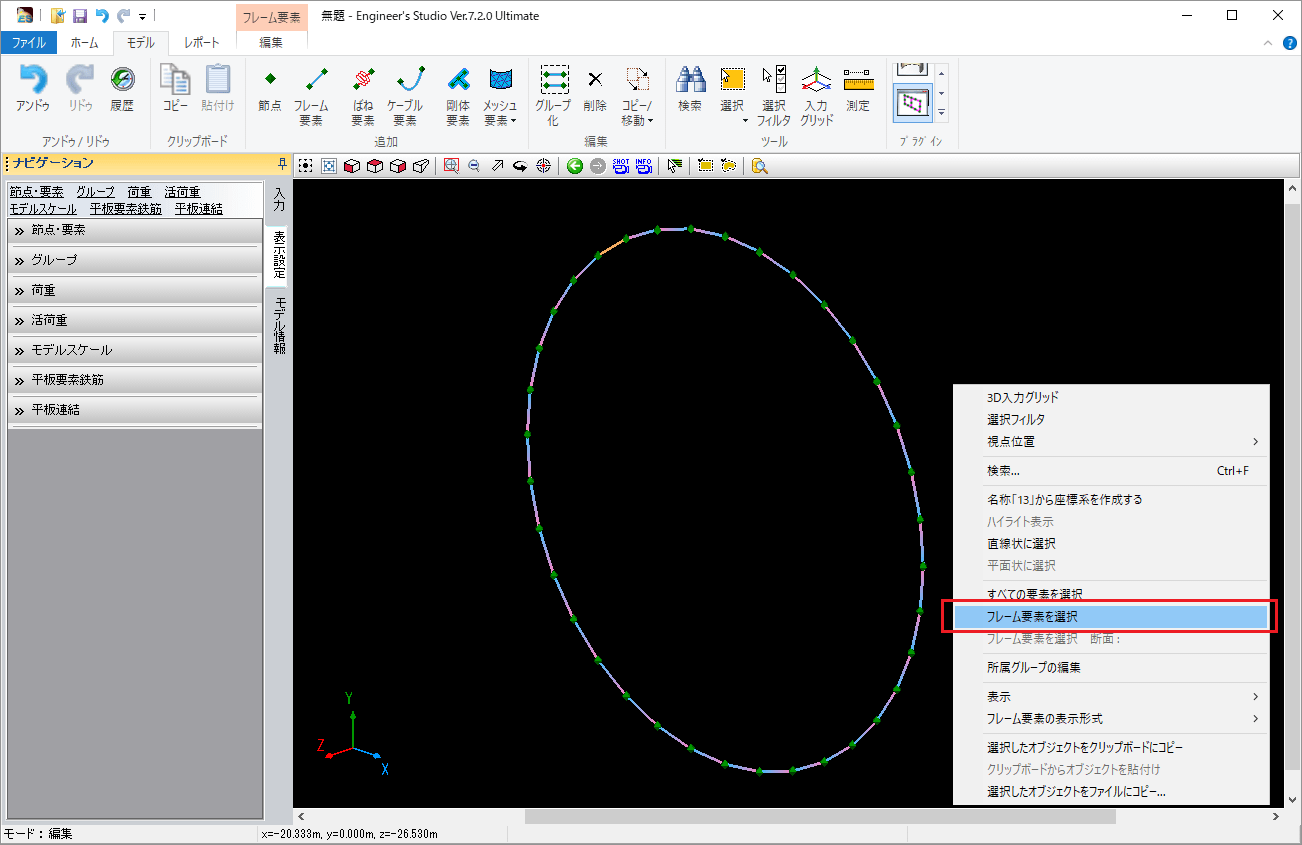Pin the ナビゲーション panel
Viewport: 1302px width, 845px height.
pyautogui.click(x=282, y=163)
